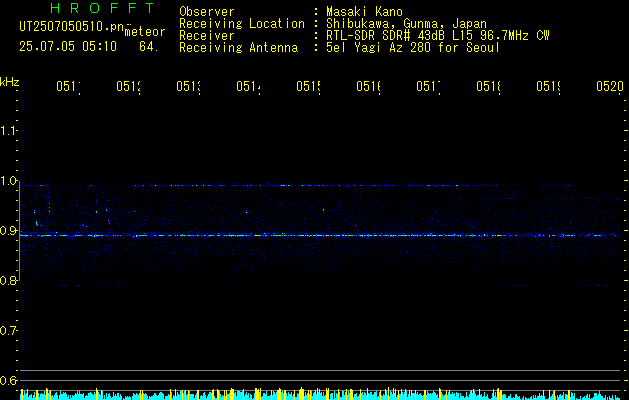Click the Observer label
The width and height of the screenshot is (629, 400).
coord(207,12)
